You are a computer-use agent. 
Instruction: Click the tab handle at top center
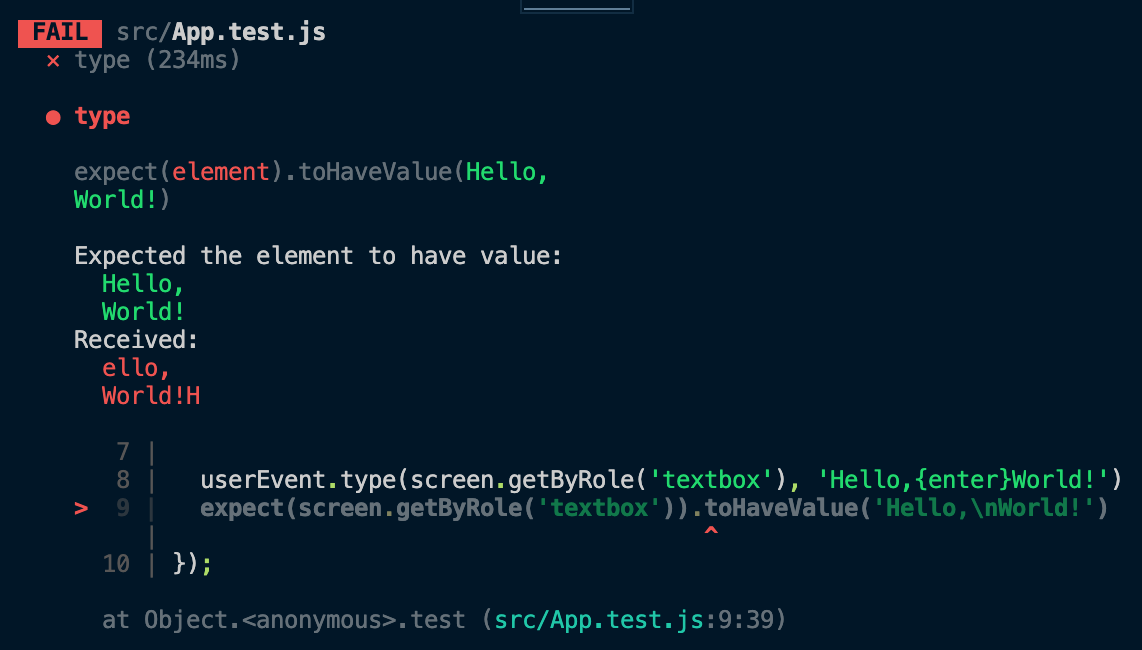[x=577, y=7]
